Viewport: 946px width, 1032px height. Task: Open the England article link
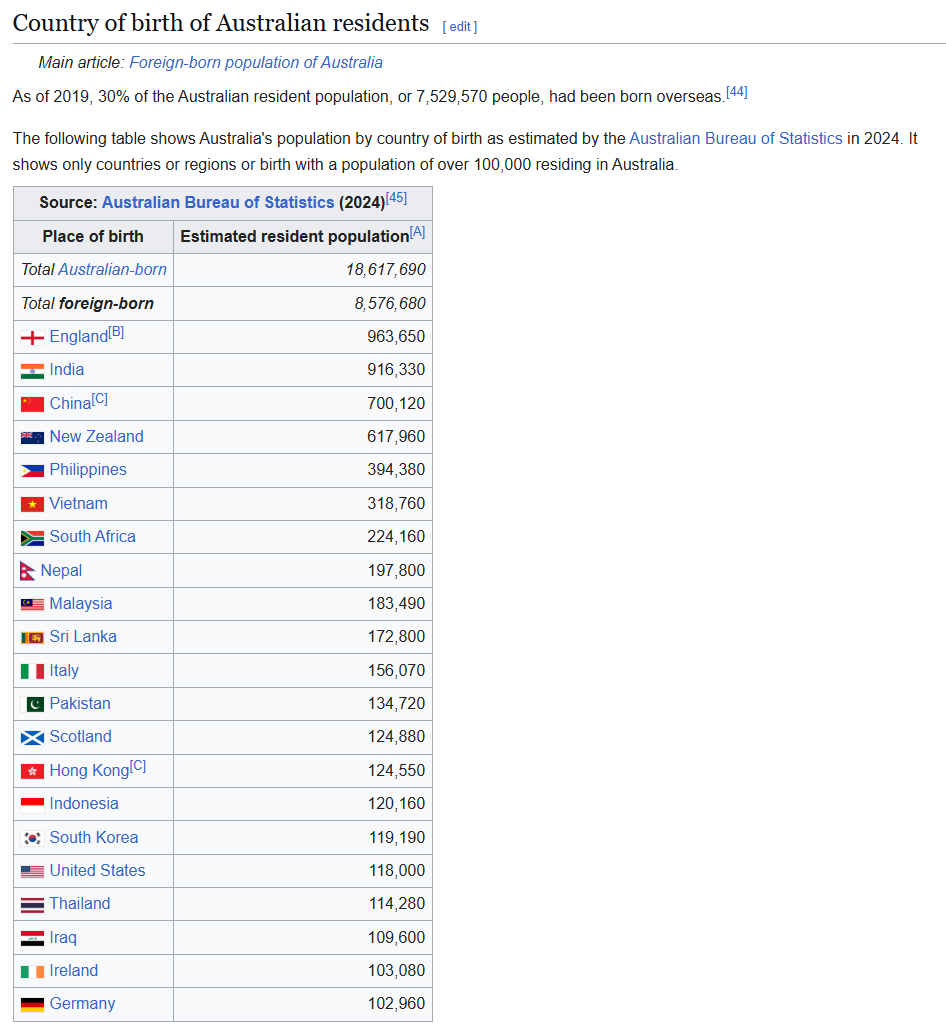tap(78, 336)
